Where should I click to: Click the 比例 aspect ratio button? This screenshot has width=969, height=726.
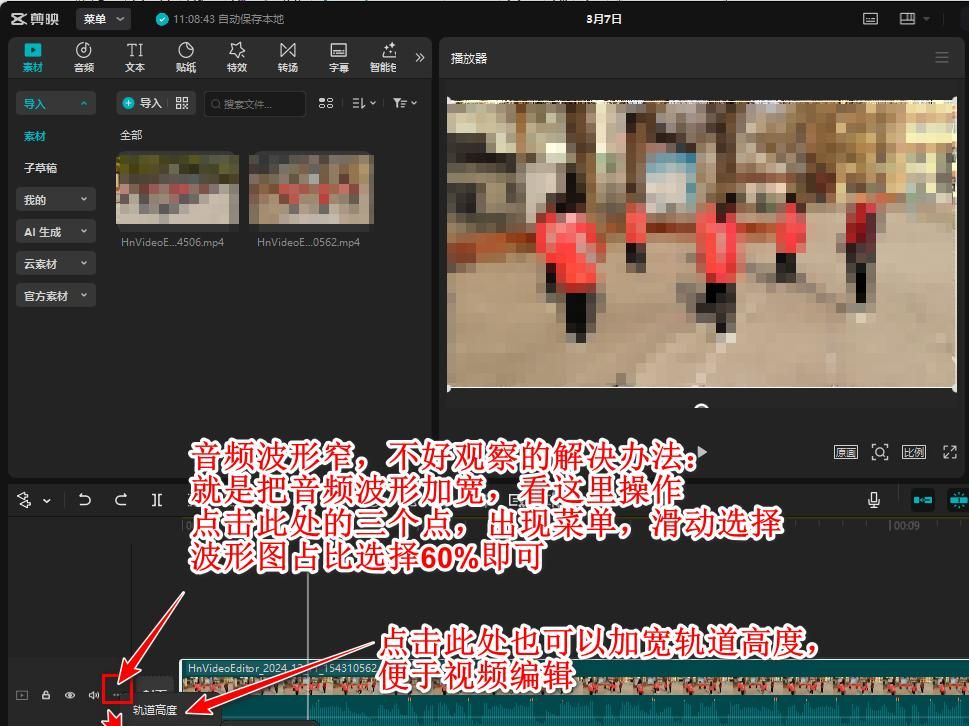[x=914, y=452]
